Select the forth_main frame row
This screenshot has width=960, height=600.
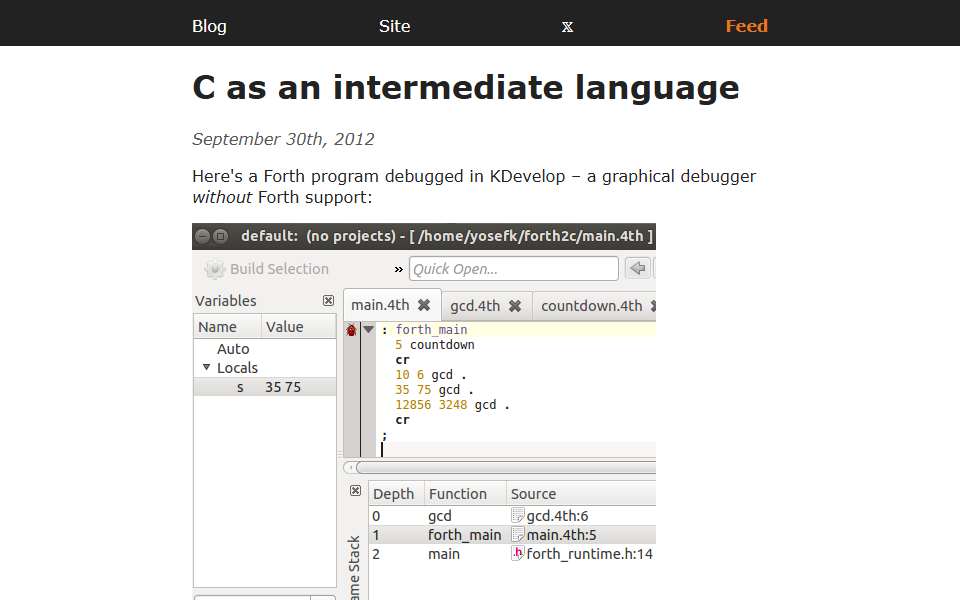(x=512, y=535)
